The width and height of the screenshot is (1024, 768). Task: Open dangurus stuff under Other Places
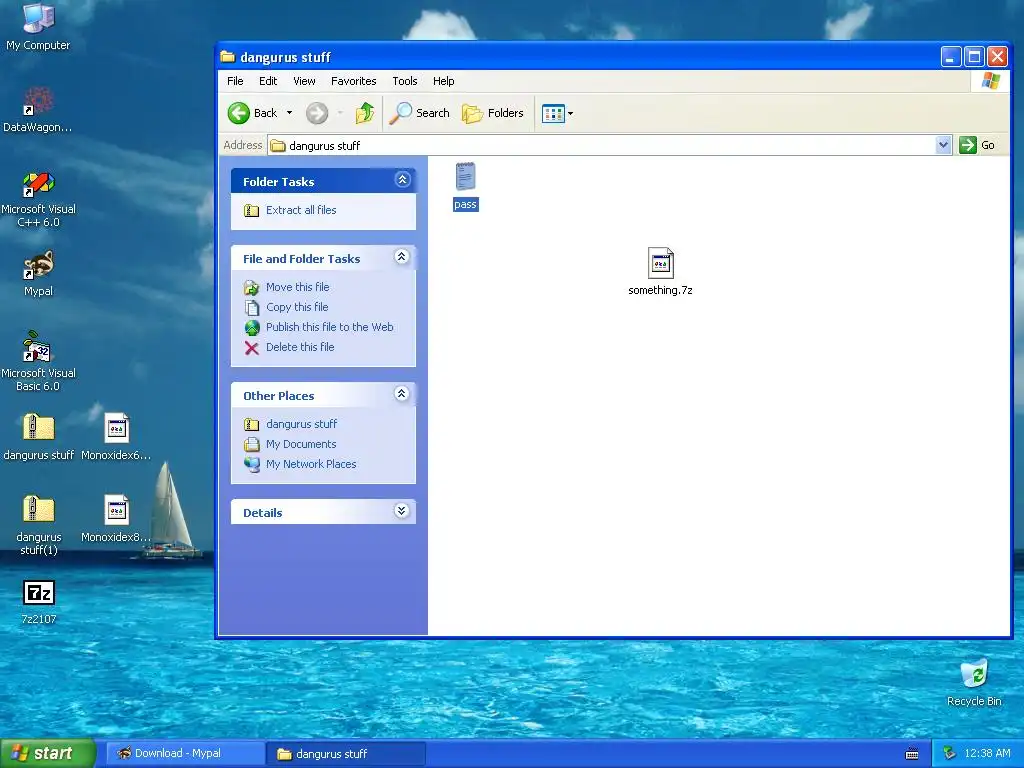[301, 424]
